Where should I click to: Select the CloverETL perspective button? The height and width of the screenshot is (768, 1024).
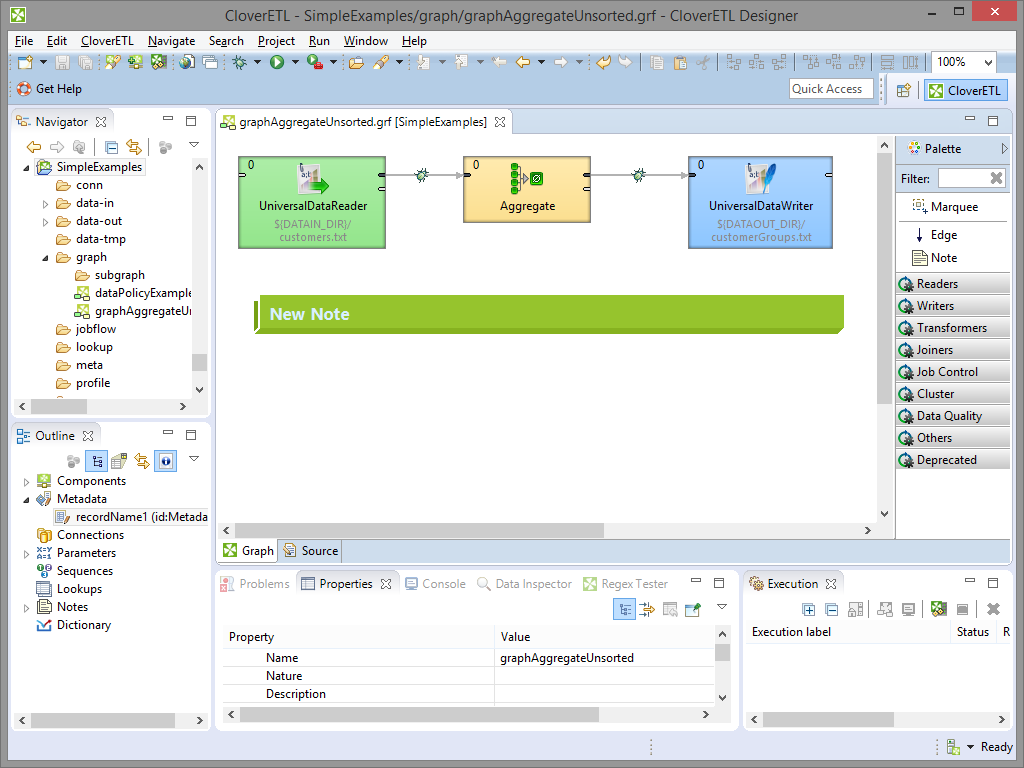click(x=966, y=90)
